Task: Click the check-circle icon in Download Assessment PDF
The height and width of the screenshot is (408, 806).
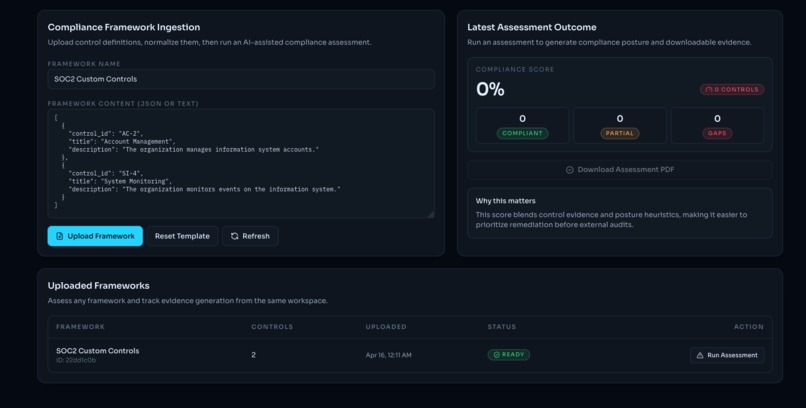Action: click(x=570, y=170)
